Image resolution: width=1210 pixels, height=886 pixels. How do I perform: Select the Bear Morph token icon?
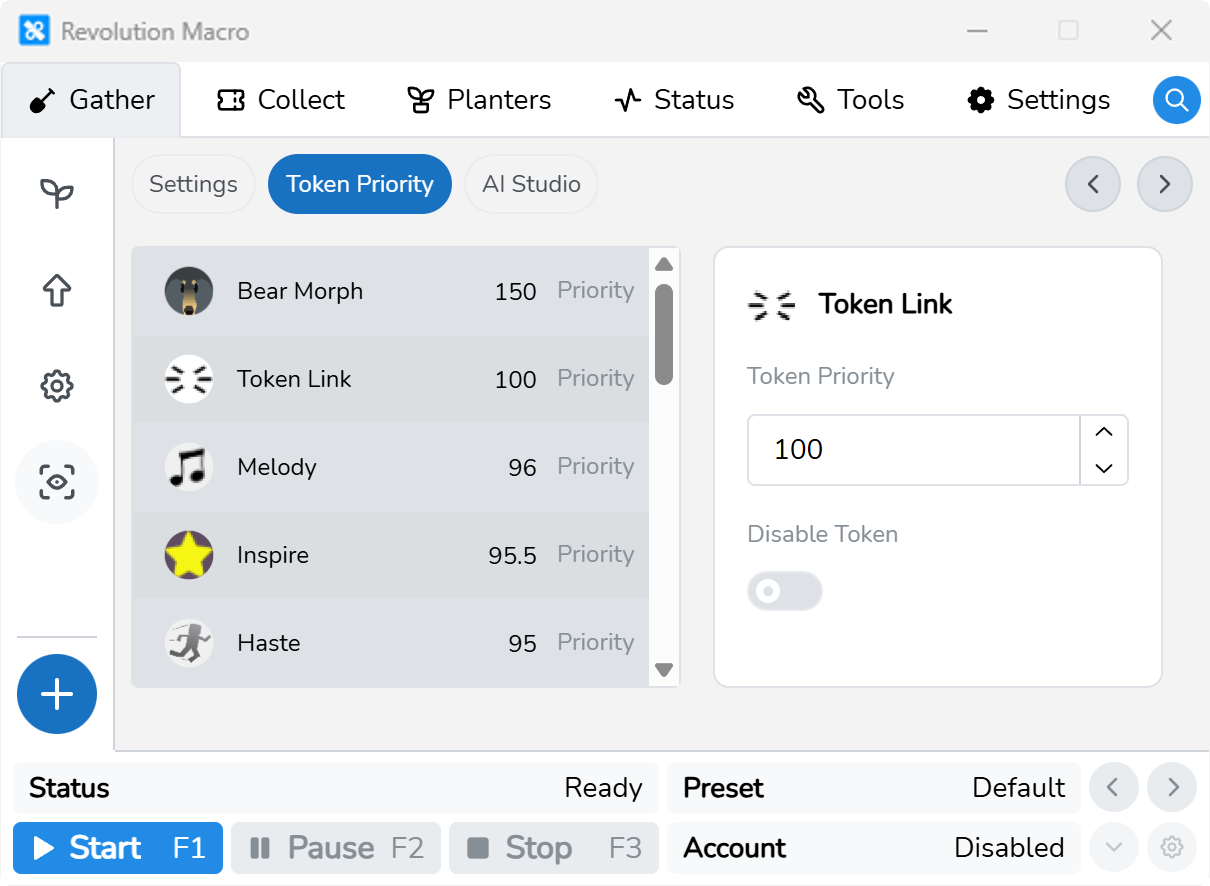click(x=189, y=291)
